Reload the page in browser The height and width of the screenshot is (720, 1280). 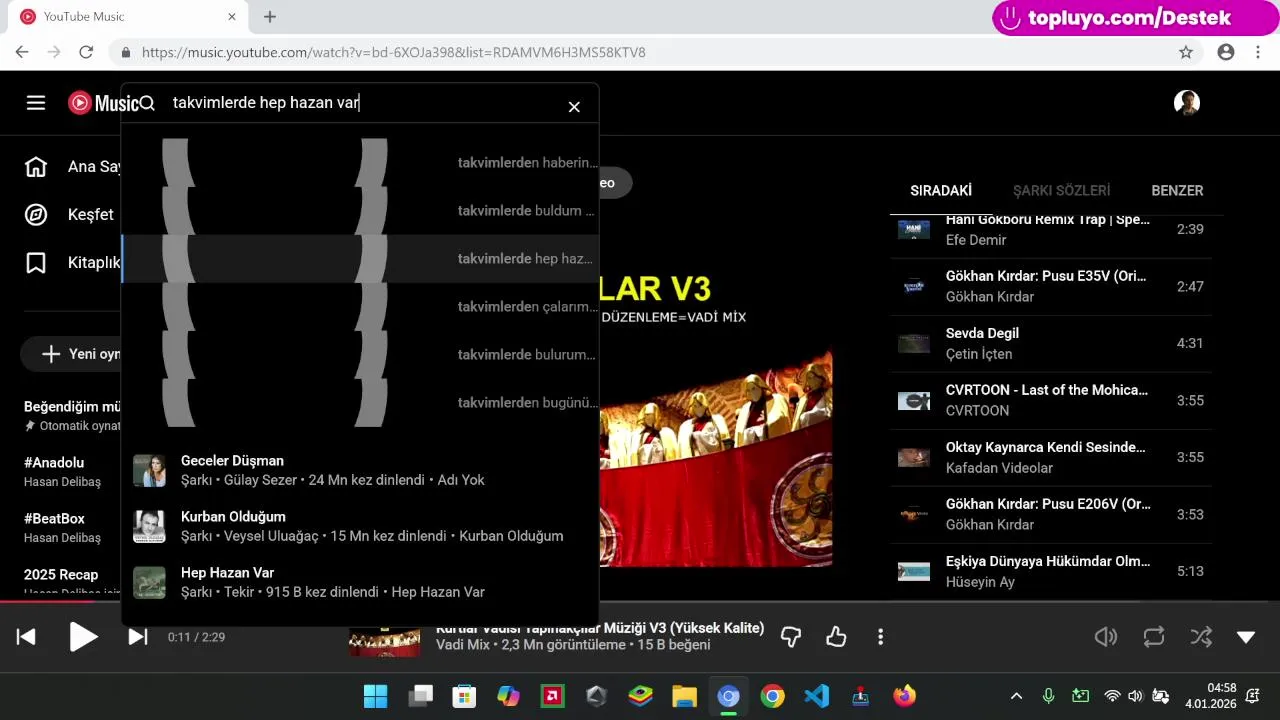point(86,52)
